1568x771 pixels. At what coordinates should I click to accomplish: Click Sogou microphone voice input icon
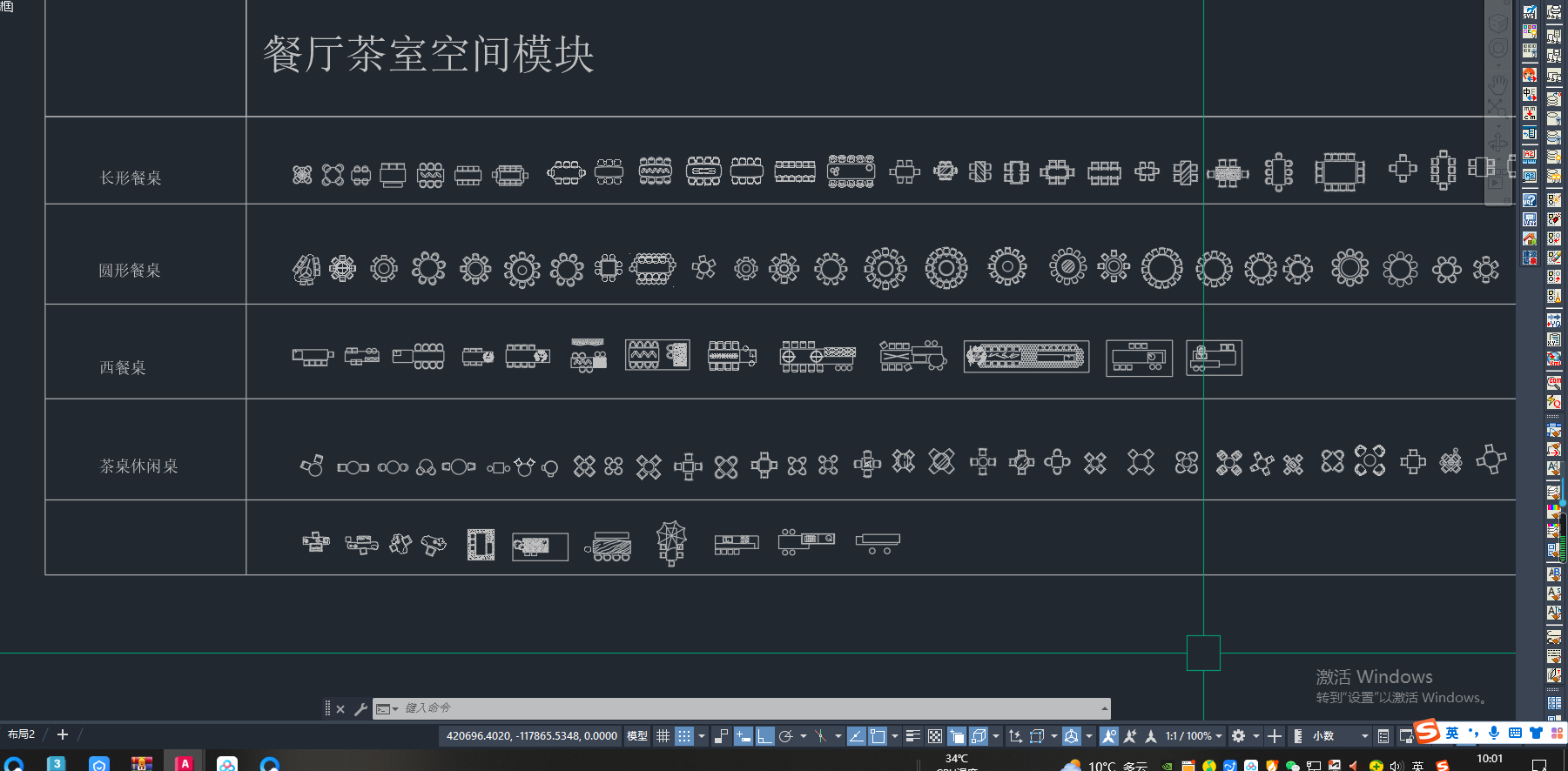point(1494,733)
